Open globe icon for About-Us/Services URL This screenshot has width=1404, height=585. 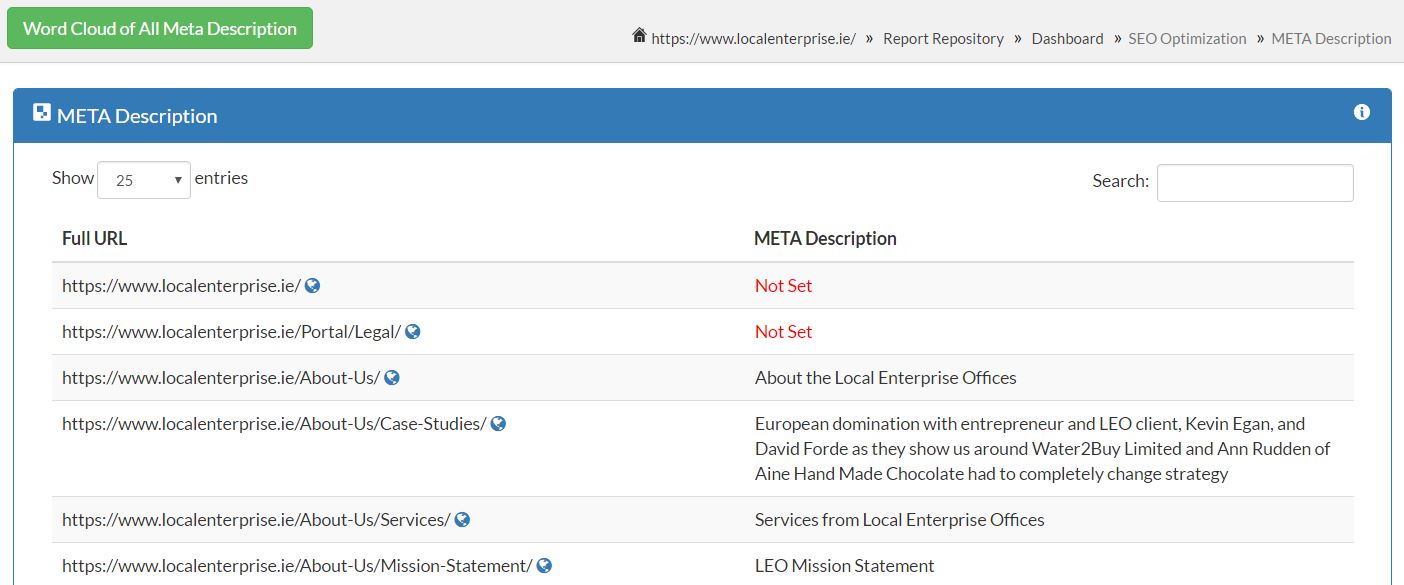point(462,519)
